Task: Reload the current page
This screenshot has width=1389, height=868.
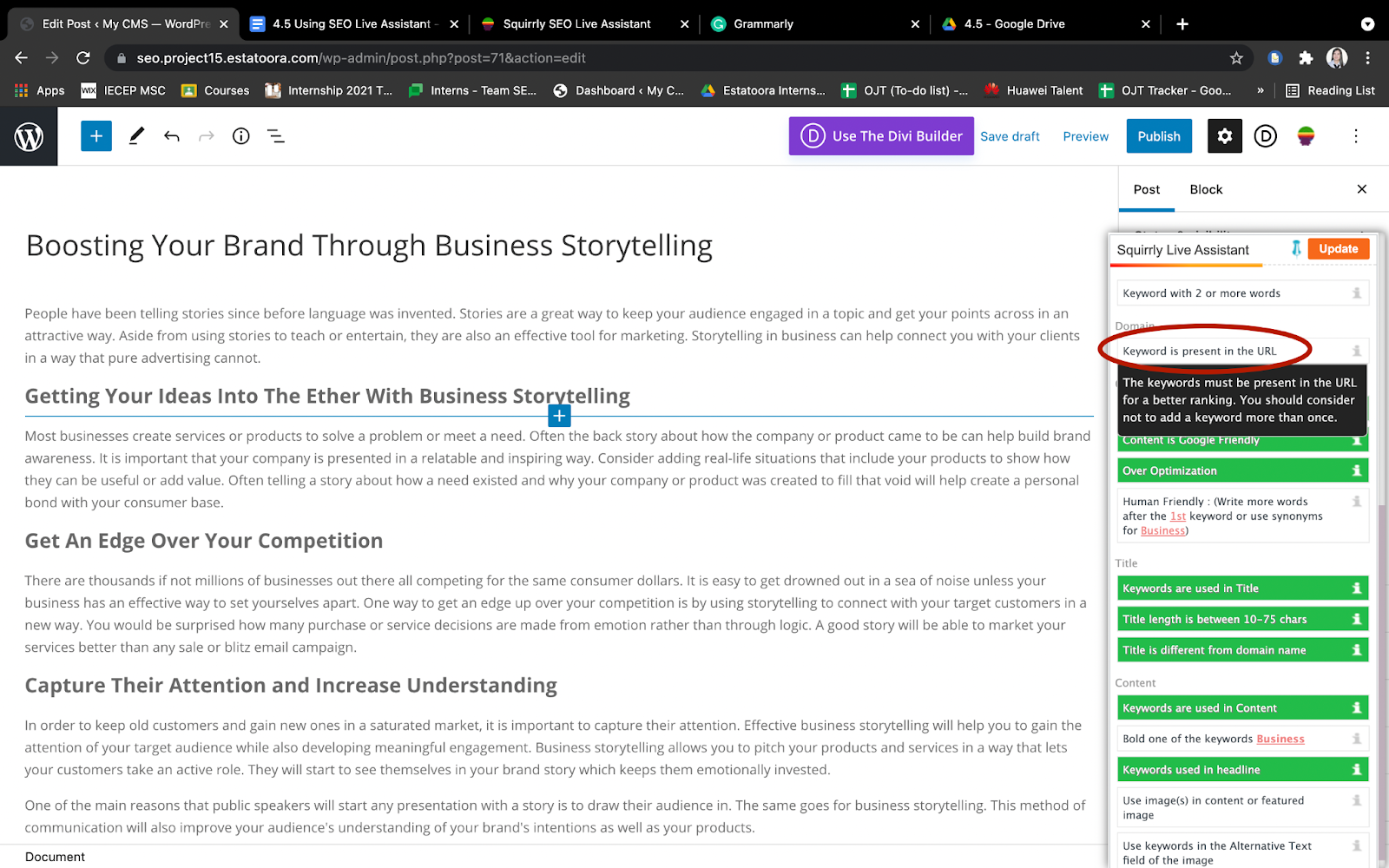Action: (83, 58)
